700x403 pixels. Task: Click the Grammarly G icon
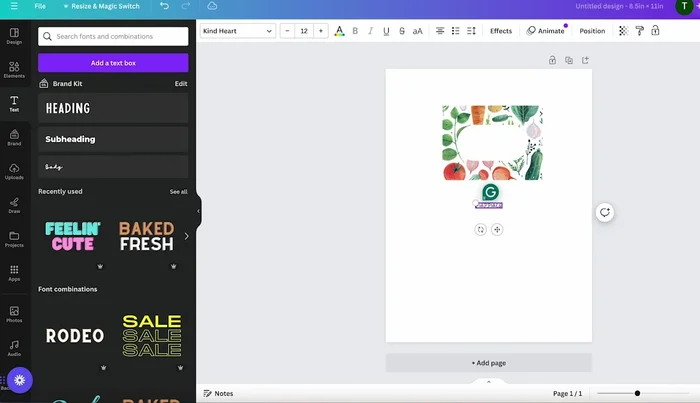tap(490, 192)
